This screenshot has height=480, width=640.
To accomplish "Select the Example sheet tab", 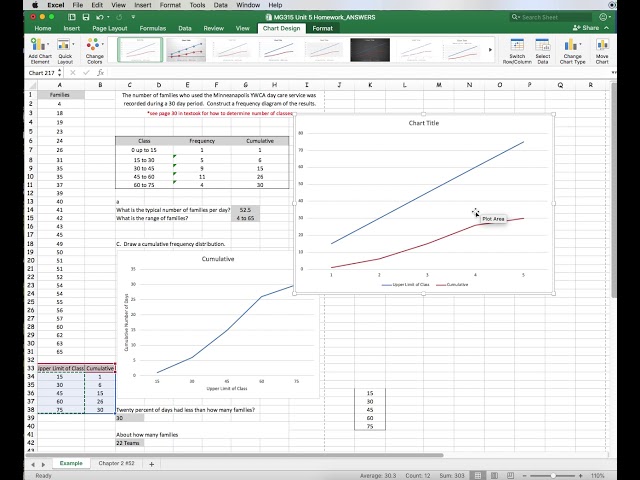I will click(71, 463).
